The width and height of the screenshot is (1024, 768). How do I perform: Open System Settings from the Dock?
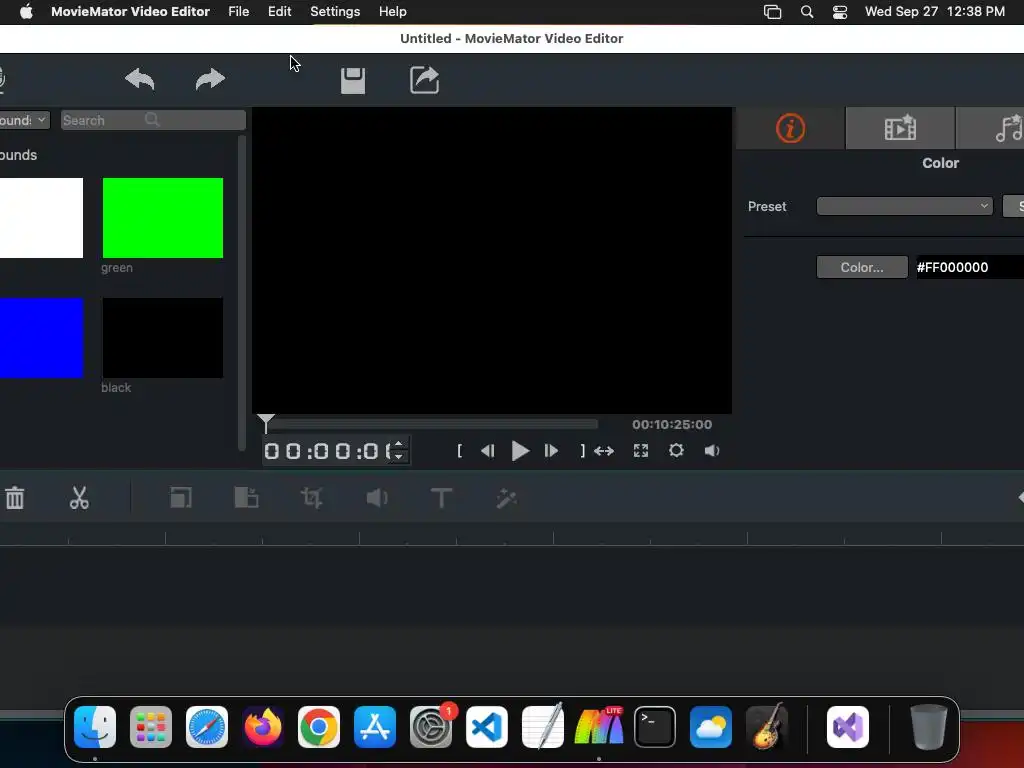pos(431,727)
